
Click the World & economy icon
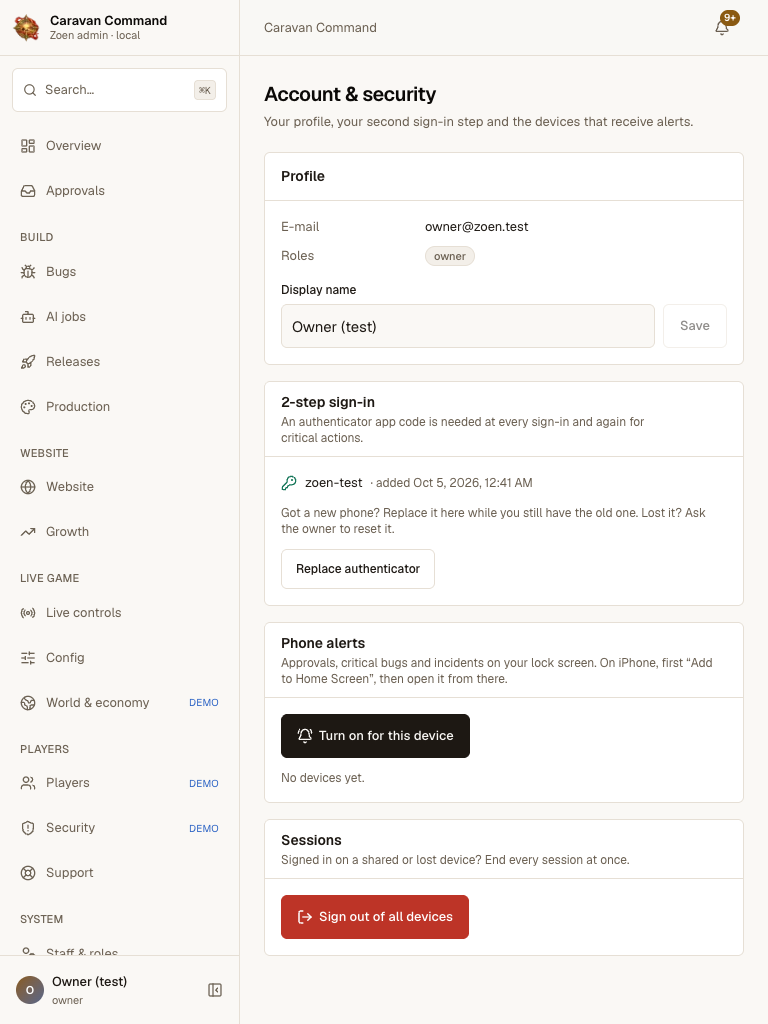pos(28,703)
